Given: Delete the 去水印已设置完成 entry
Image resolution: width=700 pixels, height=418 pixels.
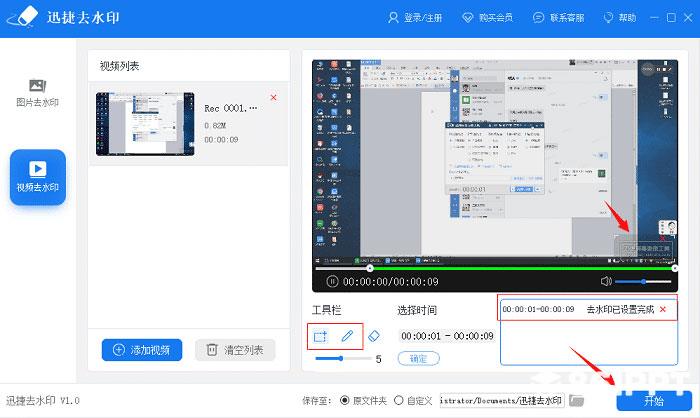Looking at the screenshot, I should [x=663, y=309].
